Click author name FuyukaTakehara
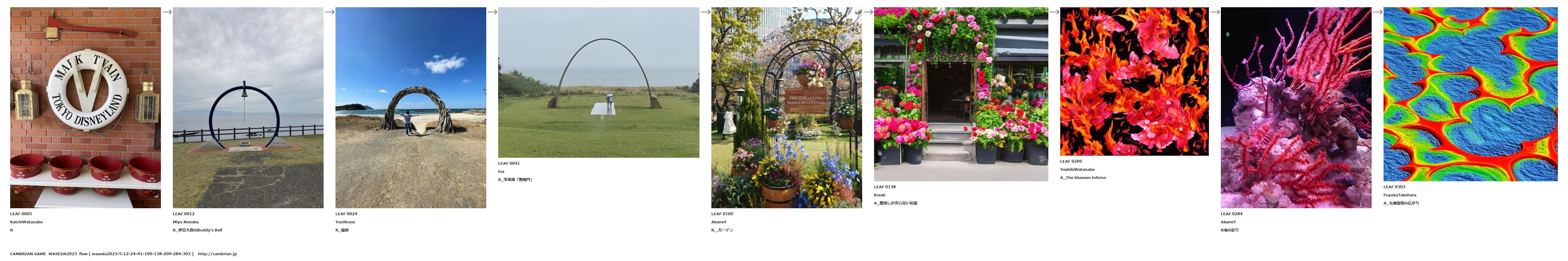1568x261 pixels. coord(1400,195)
